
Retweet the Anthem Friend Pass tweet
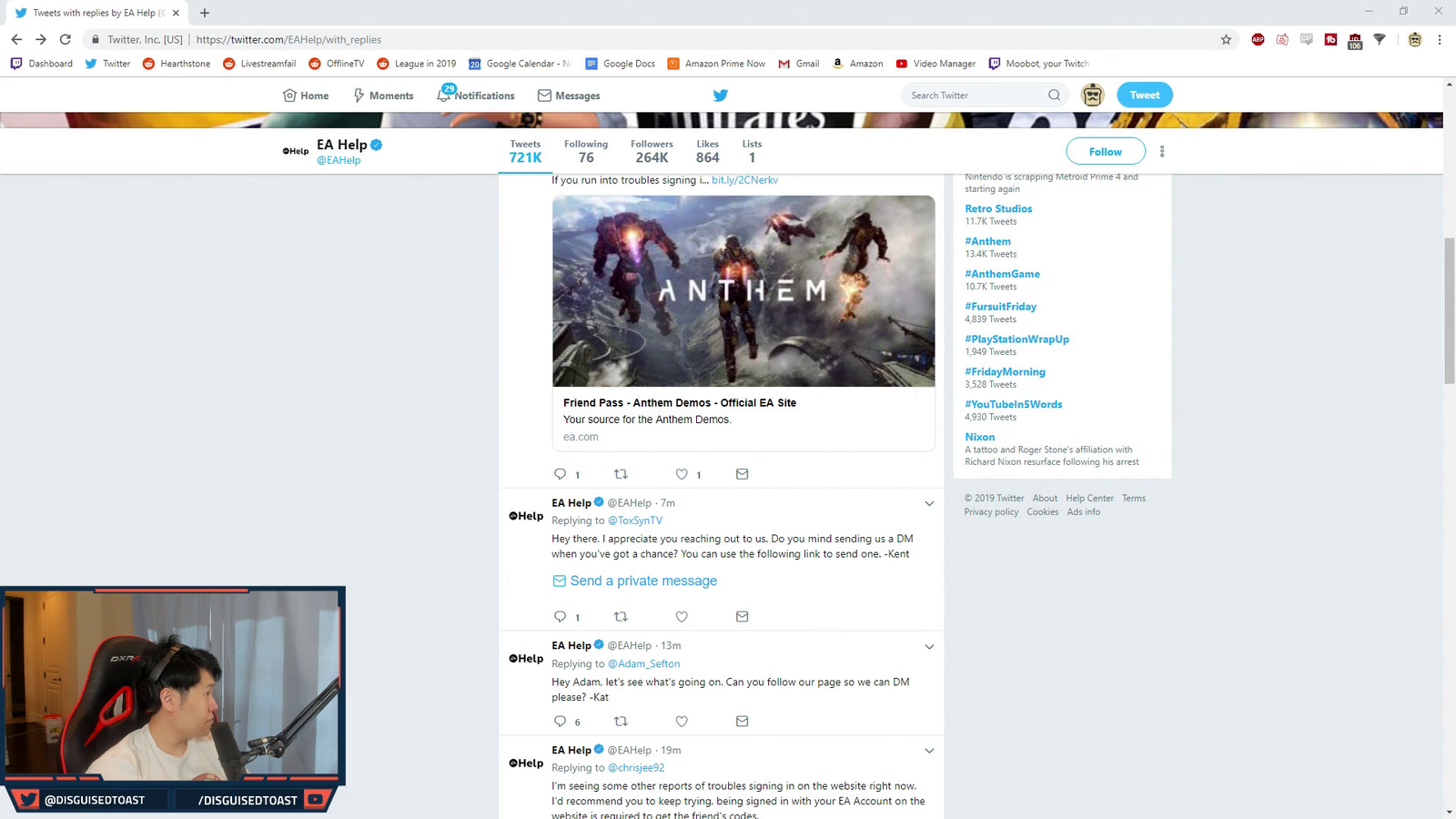(x=621, y=474)
